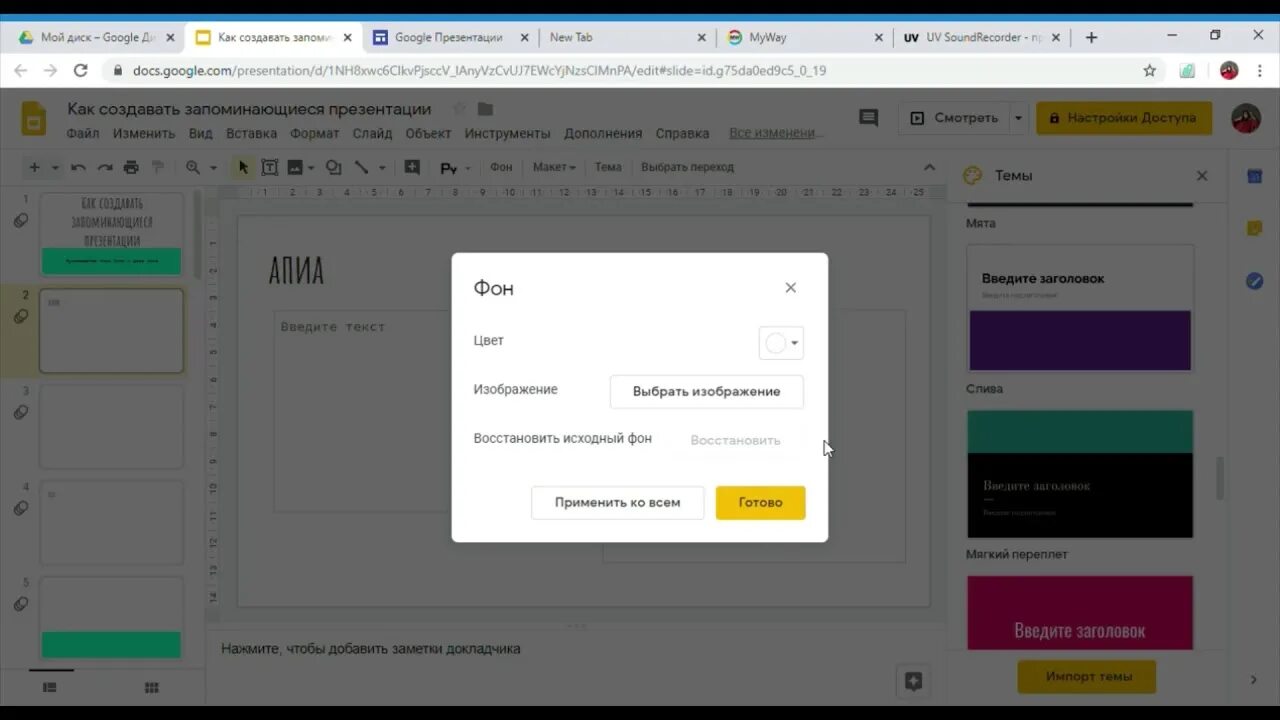1280x720 pixels.
Task: Open the zoom level dropdown arrow
Action: point(213,168)
